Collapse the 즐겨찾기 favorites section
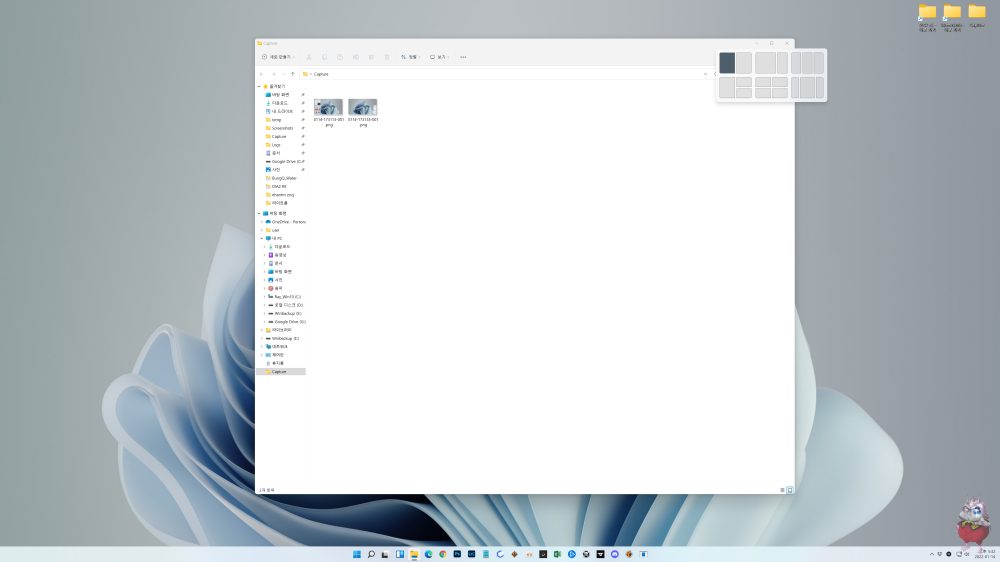1000x562 pixels. (x=259, y=86)
